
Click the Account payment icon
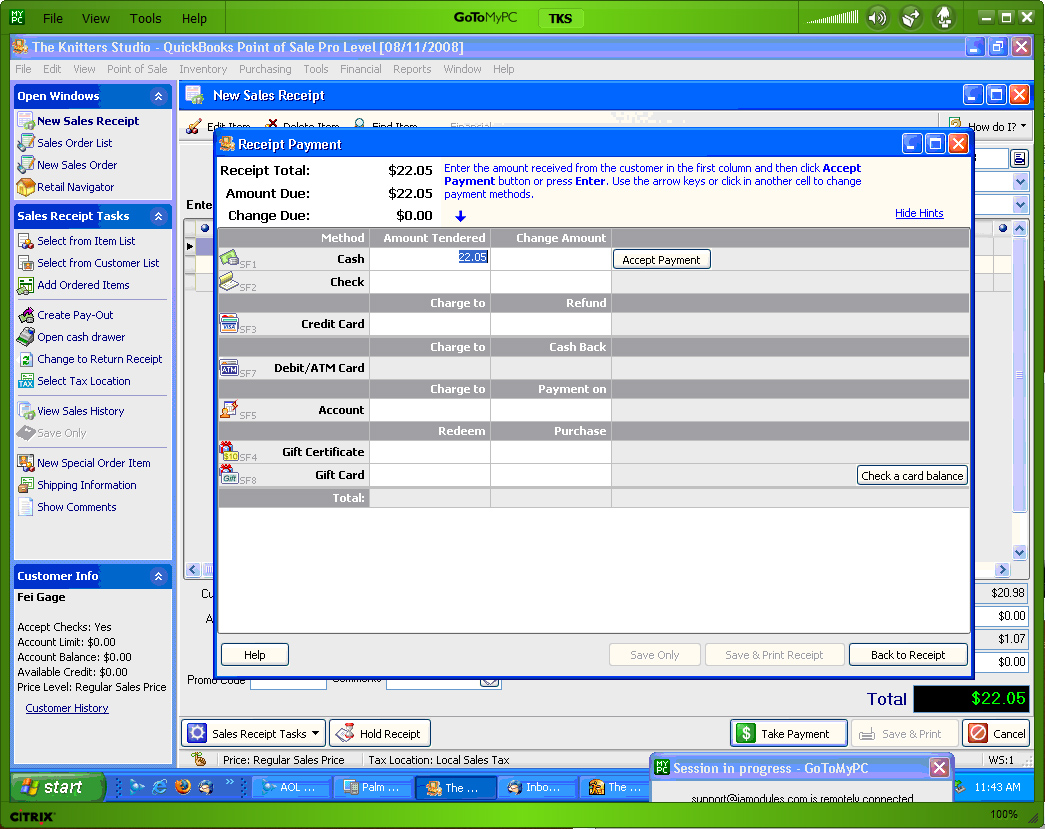[229, 409]
